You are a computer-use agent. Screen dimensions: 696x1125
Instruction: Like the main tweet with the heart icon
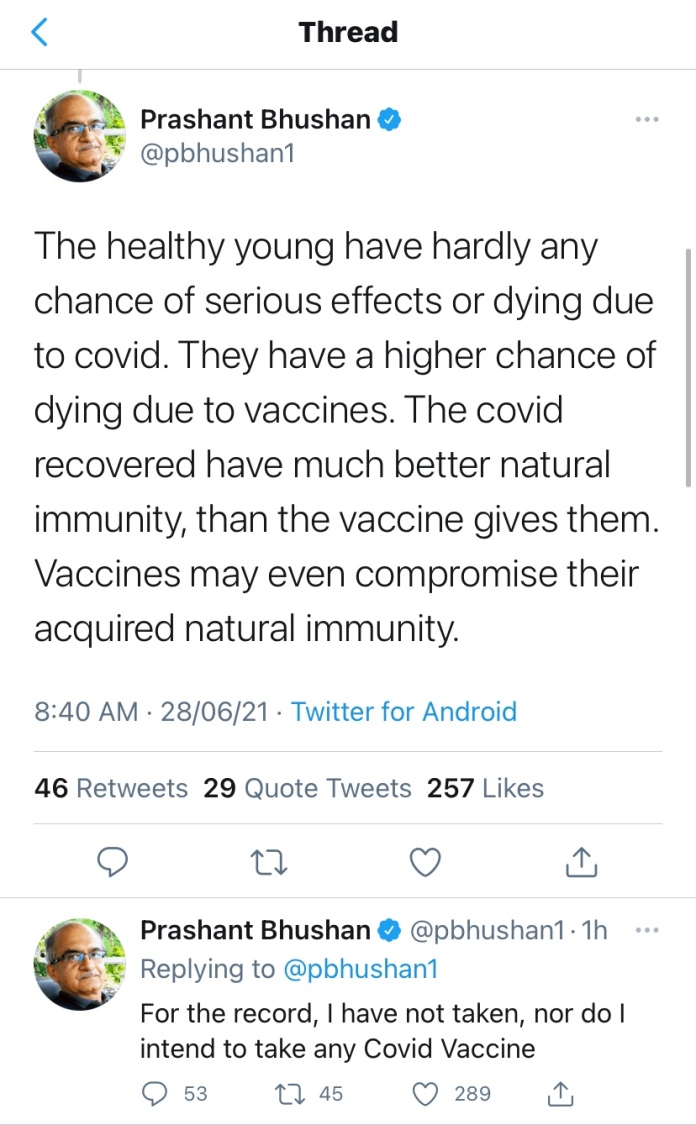click(x=426, y=860)
